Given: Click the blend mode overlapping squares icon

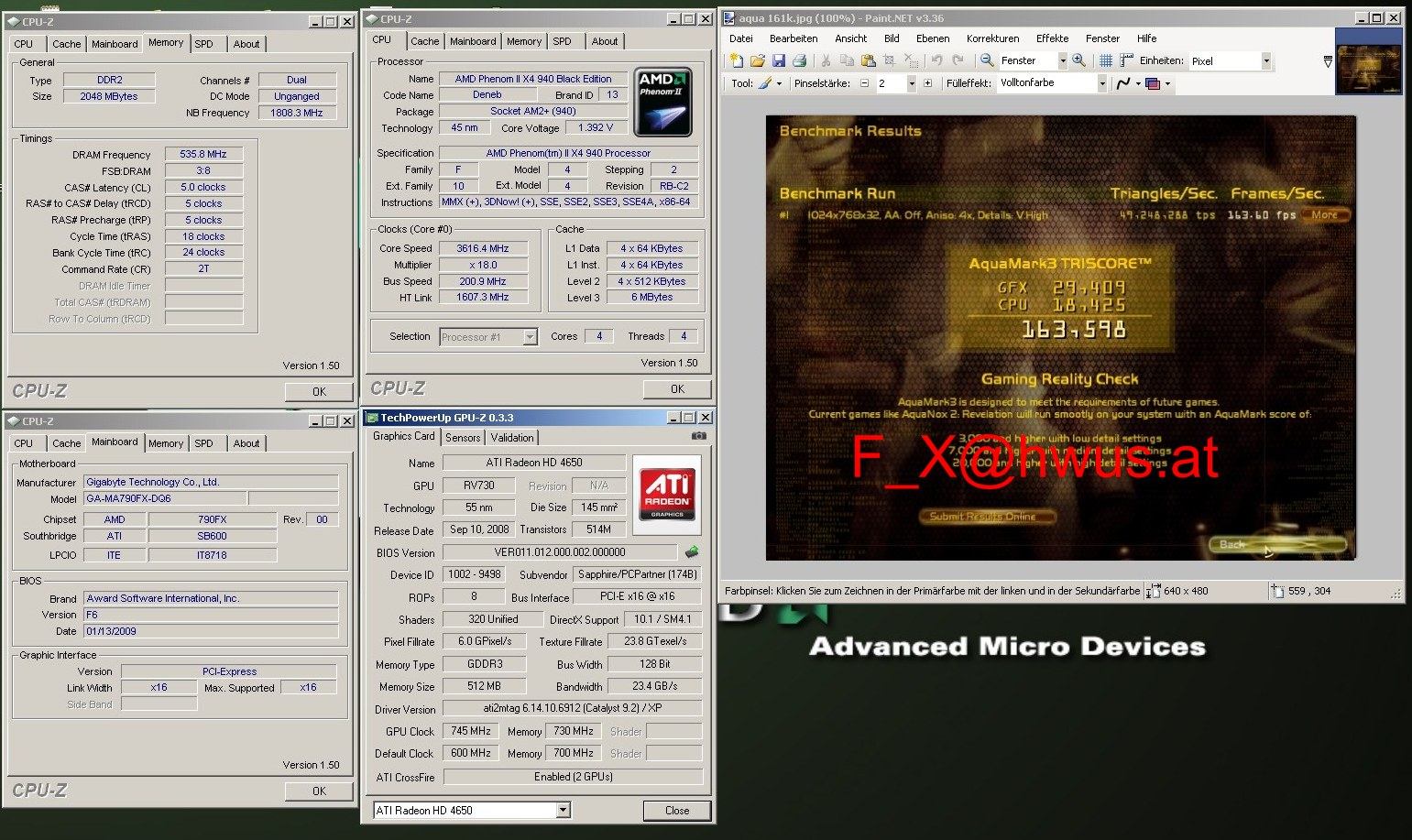Looking at the screenshot, I should [x=1154, y=83].
